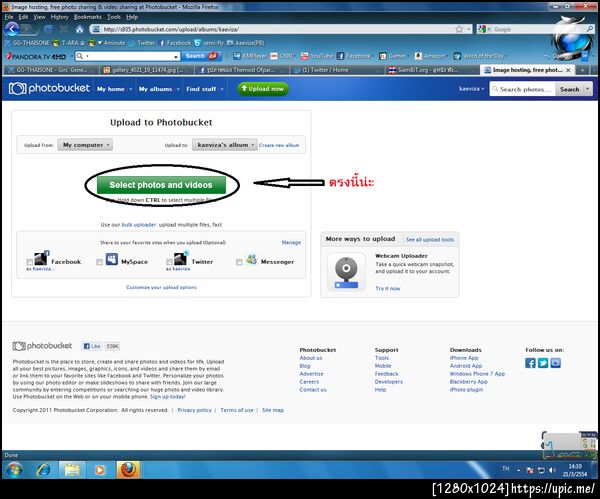
Task: Click the Twitter share icon in the upload options
Action: (x=181, y=258)
